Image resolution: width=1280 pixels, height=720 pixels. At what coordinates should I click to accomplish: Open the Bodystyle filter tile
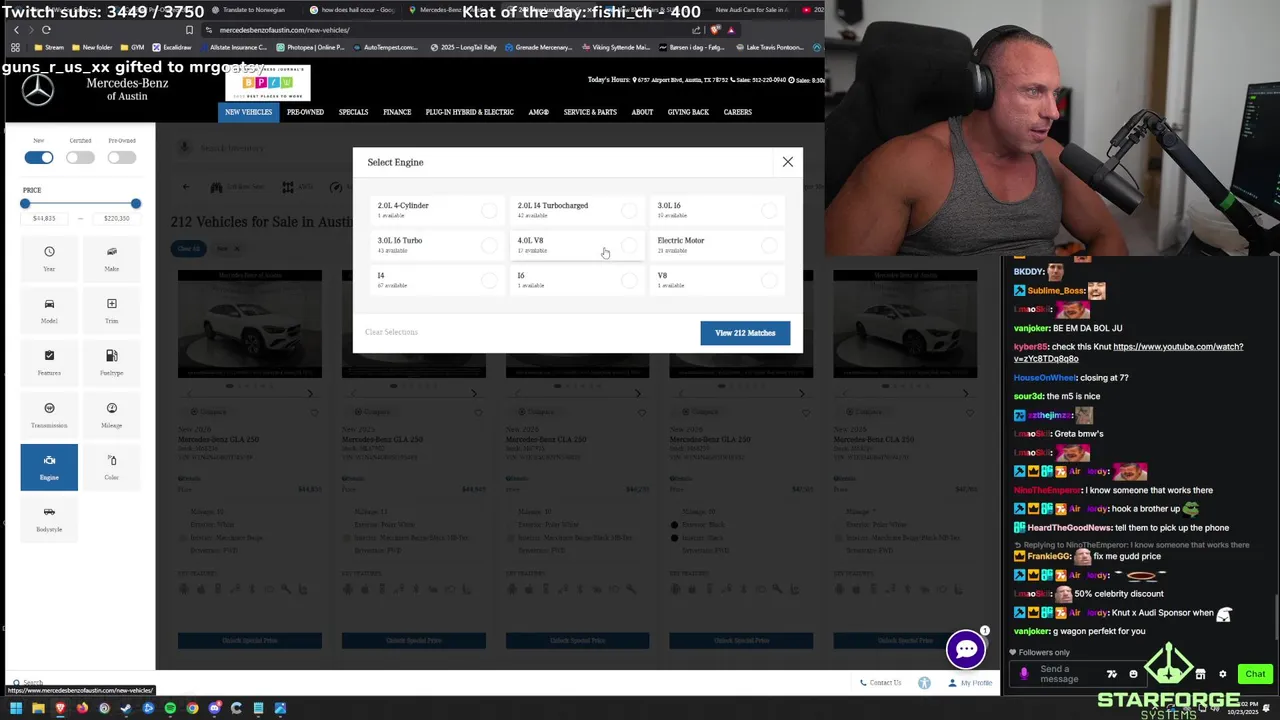pos(49,519)
